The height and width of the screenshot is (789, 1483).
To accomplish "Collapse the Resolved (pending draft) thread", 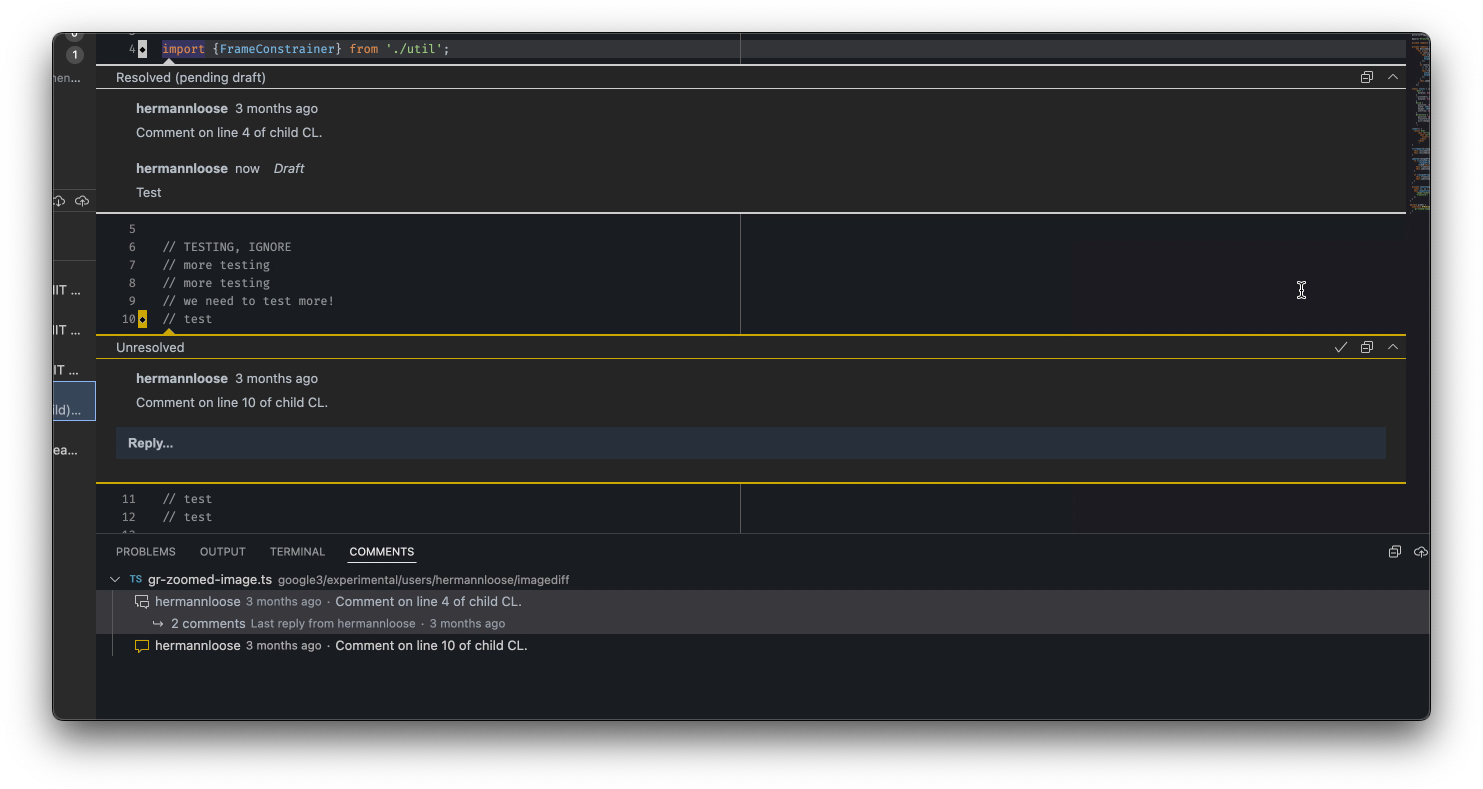I will [x=1393, y=77].
